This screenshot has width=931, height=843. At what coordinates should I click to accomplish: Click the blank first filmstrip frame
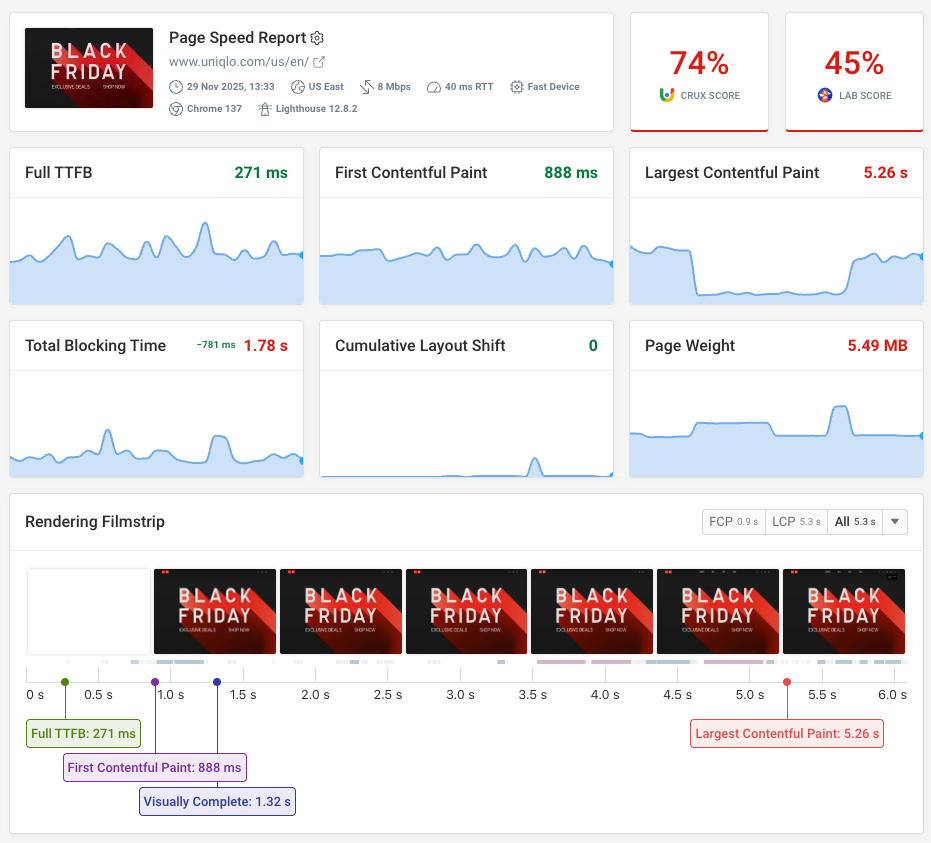(88, 611)
